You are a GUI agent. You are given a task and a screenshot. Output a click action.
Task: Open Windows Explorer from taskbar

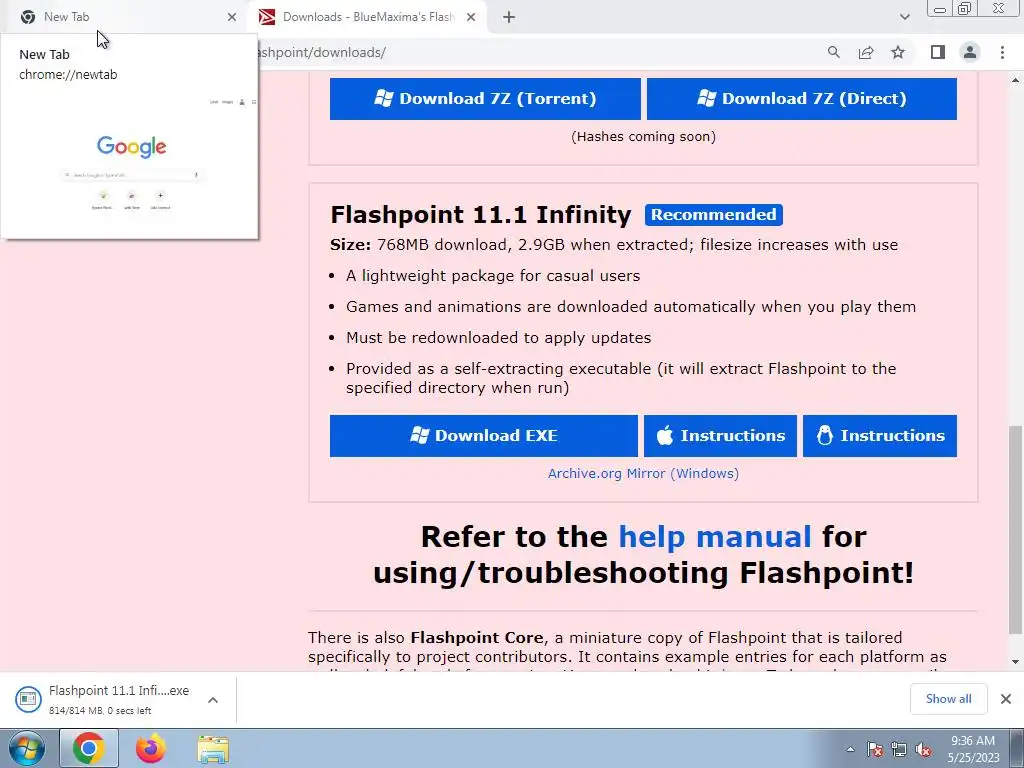click(213, 748)
